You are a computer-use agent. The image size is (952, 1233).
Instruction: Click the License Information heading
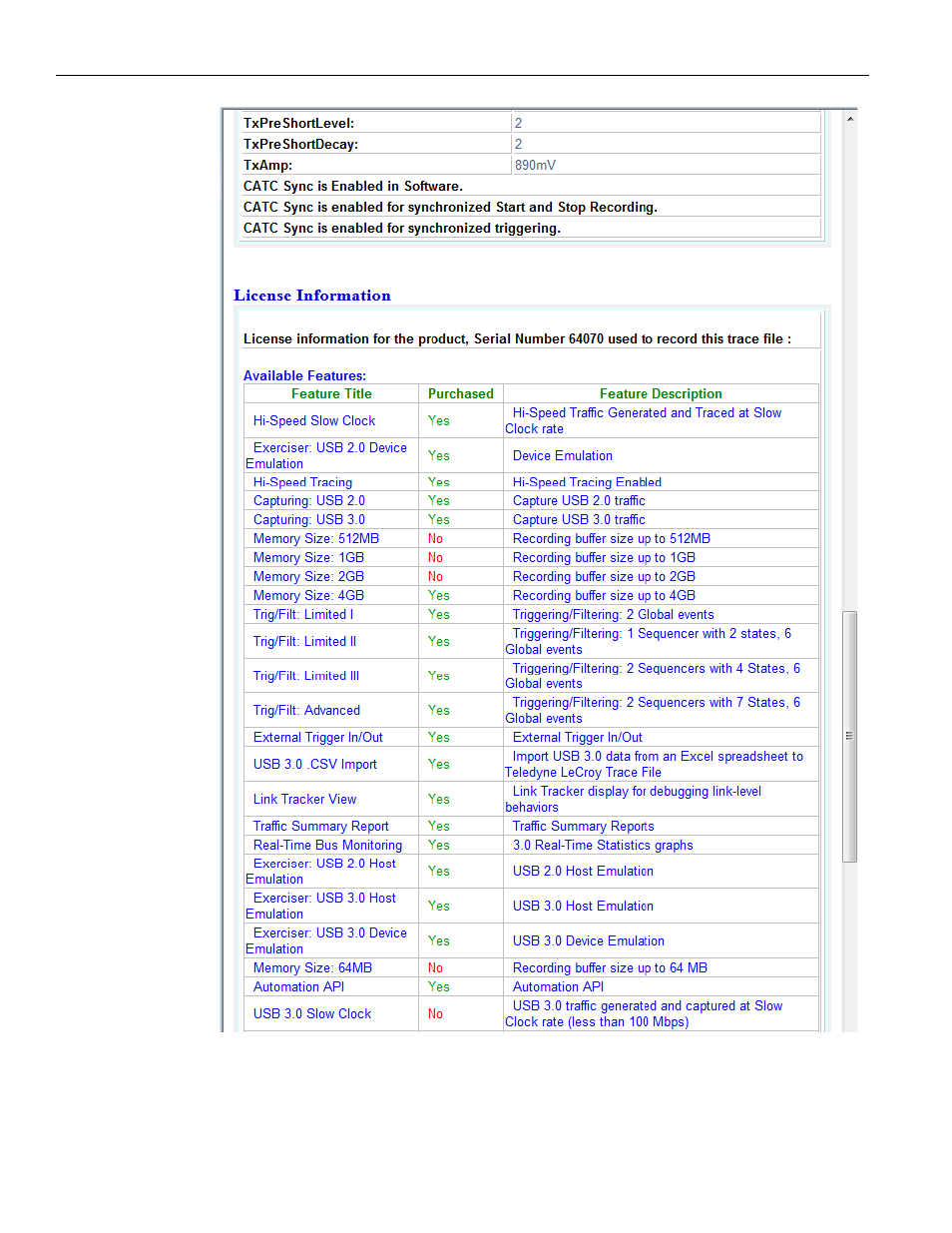312,296
